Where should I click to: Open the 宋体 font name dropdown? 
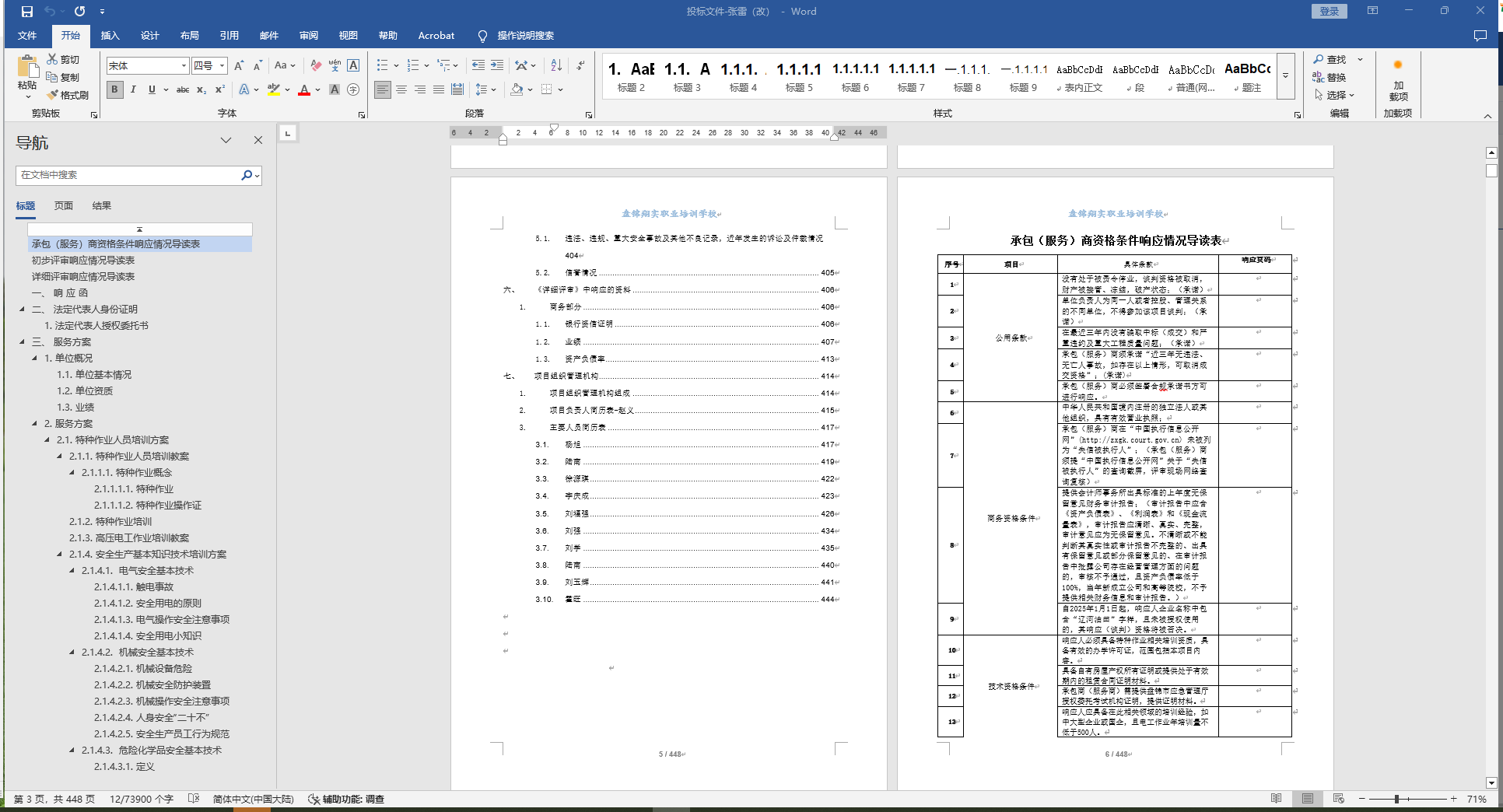coord(184,66)
